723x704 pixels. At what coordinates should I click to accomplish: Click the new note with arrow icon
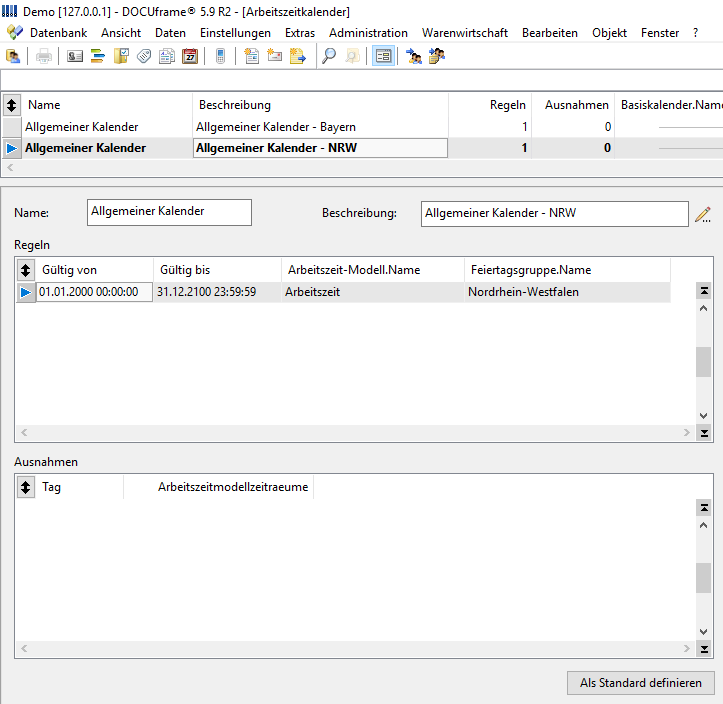297,56
